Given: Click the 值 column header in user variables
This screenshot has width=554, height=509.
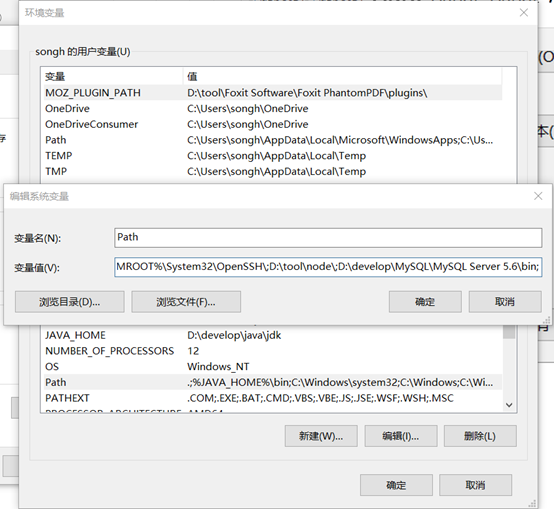Looking at the screenshot, I should (343, 76).
